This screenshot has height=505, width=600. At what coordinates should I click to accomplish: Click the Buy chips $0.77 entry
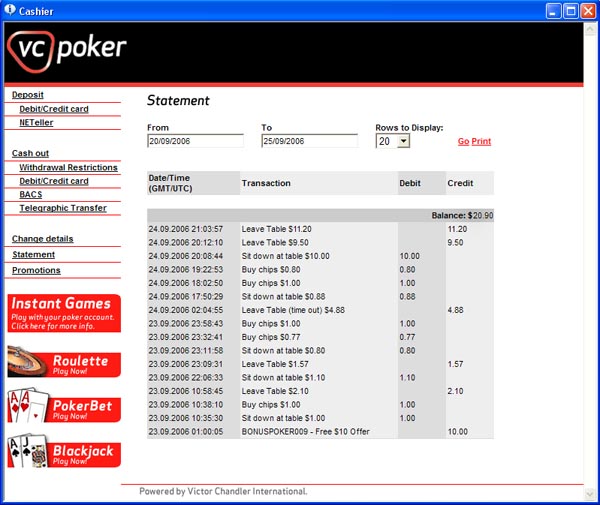[271, 337]
